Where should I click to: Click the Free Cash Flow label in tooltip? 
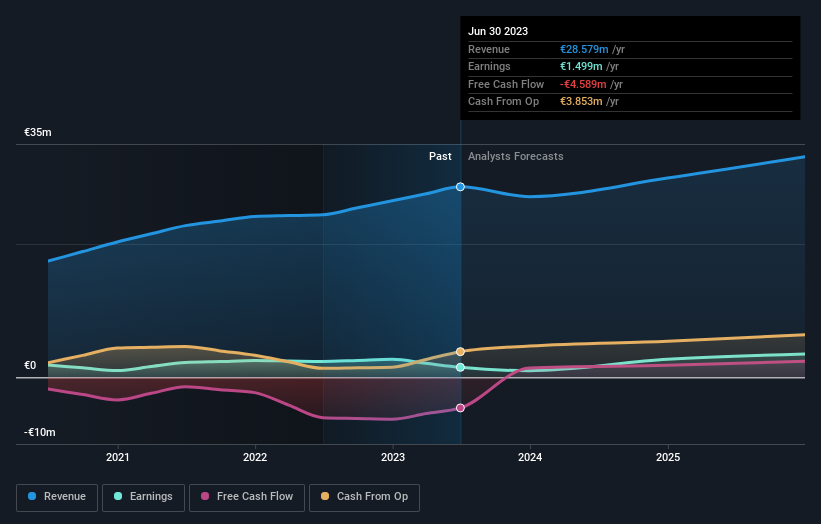click(x=506, y=84)
